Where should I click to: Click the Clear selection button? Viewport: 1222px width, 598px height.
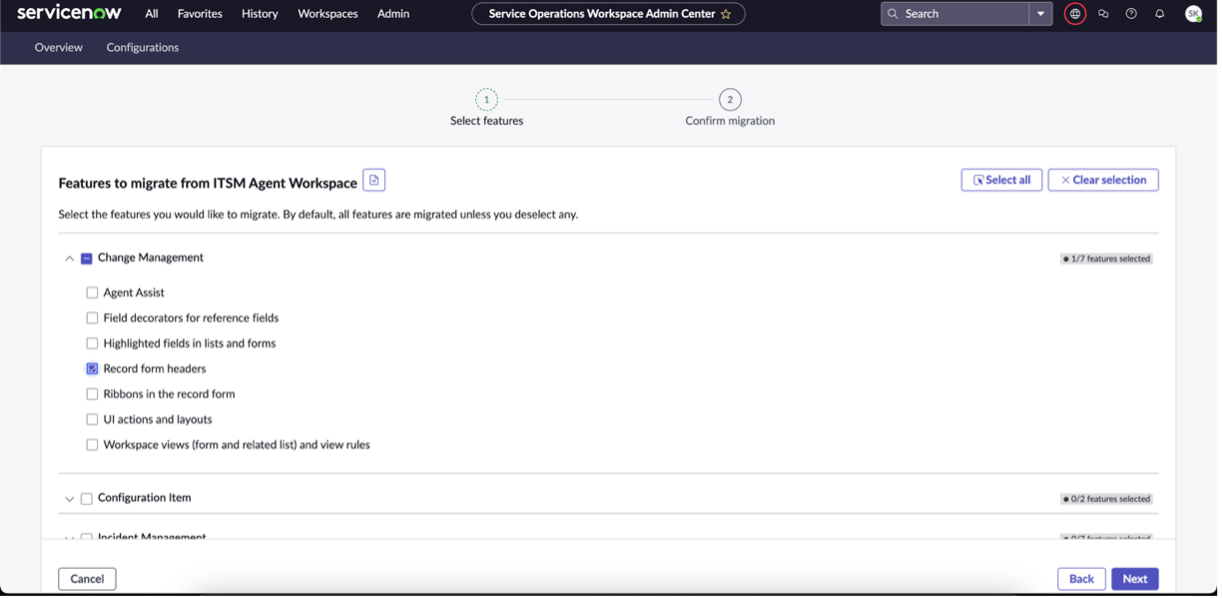point(1104,180)
